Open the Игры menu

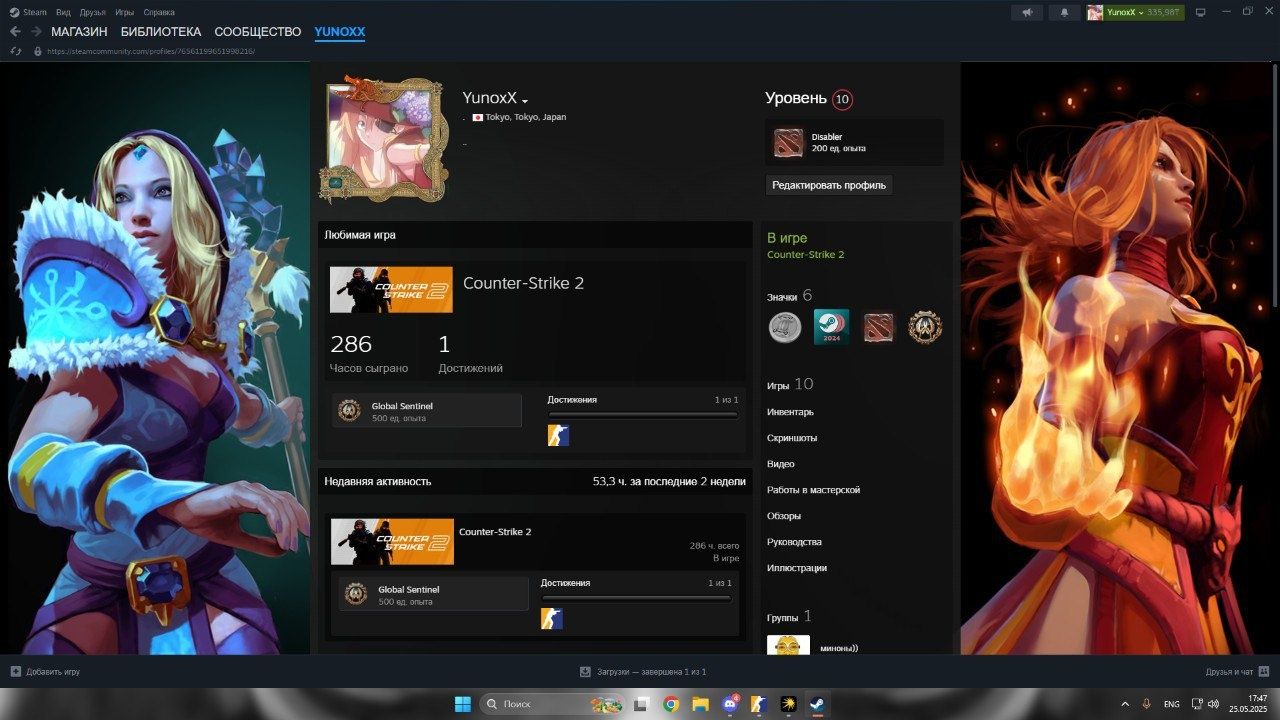124,12
